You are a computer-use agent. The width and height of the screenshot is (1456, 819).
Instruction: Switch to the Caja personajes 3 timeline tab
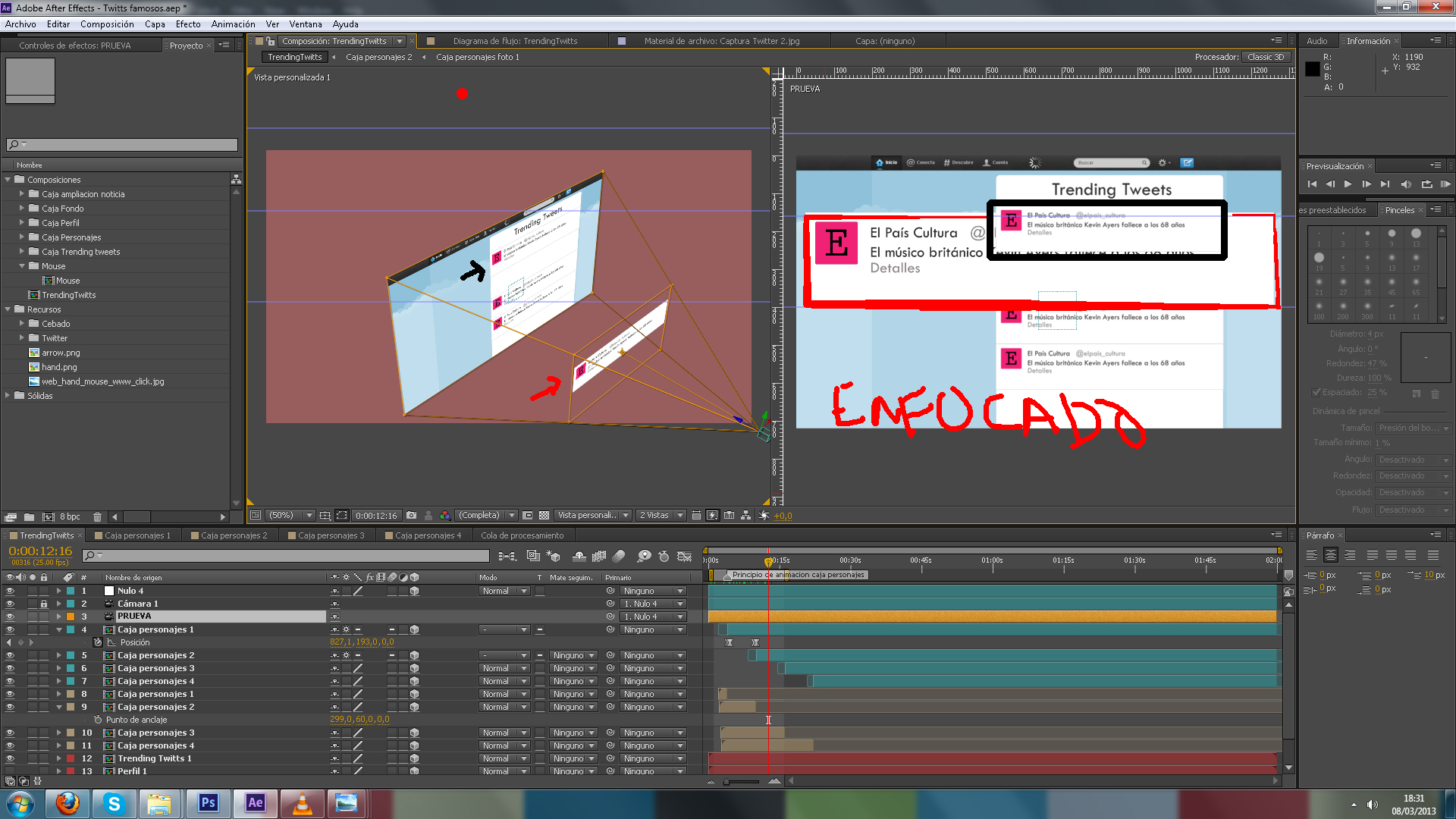pos(331,535)
